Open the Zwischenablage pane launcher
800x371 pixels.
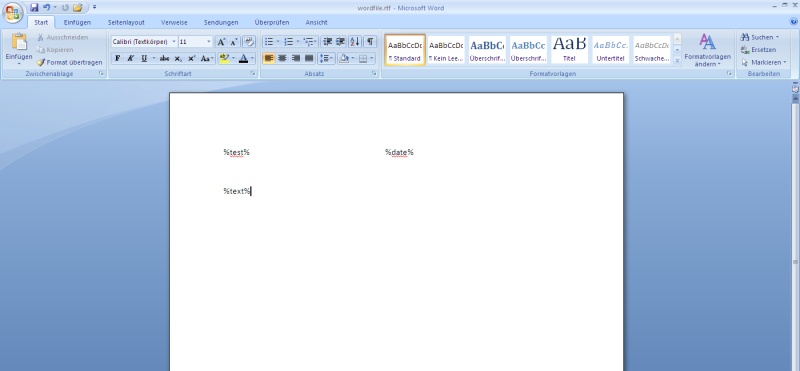point(101,74)
